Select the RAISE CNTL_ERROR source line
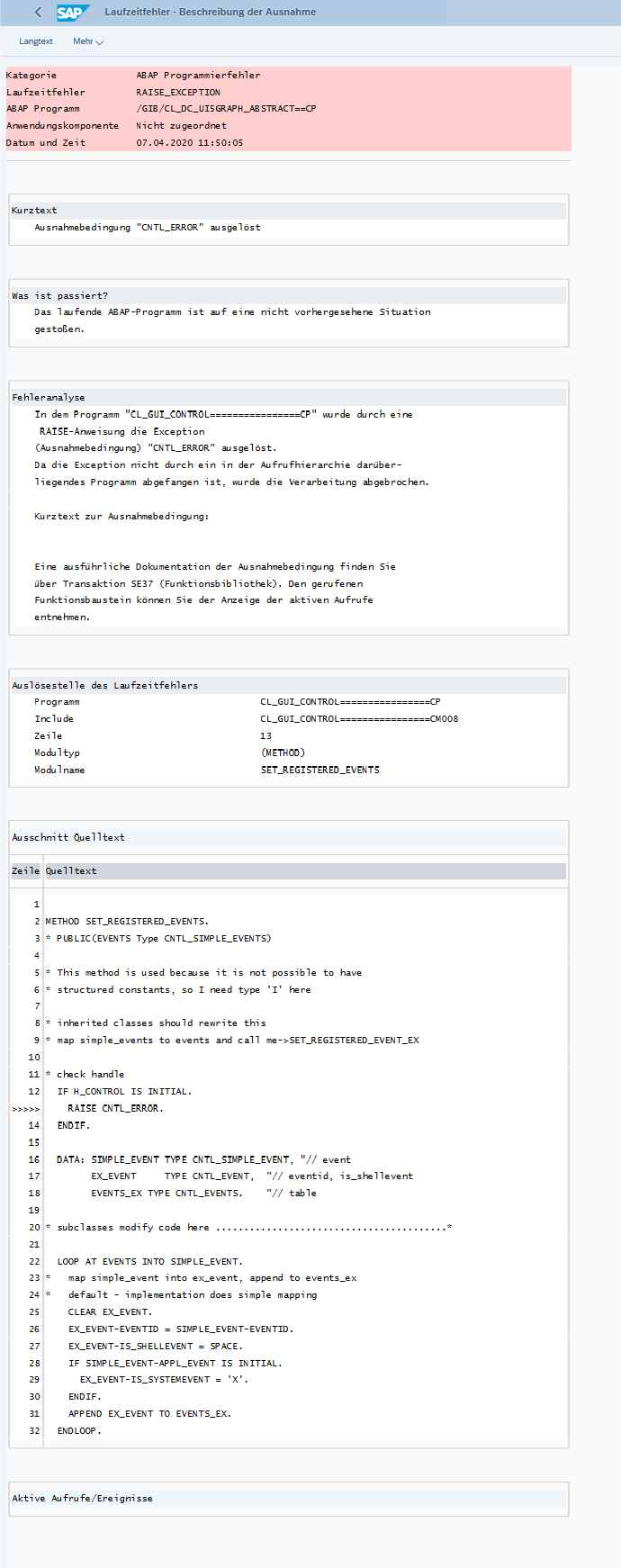The image size is (621, 1568). [x=115, y=1109]
